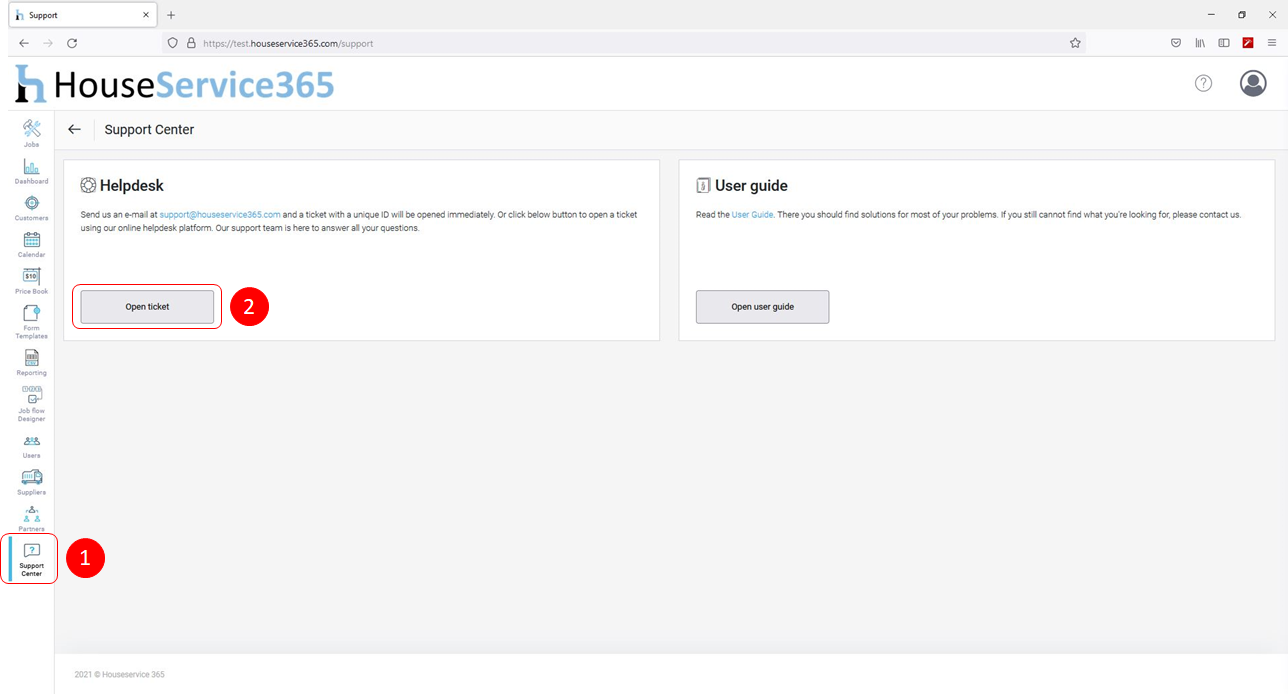Open the Calendar page
Screen dimensions: 1288x694
[x=31, y=244]
